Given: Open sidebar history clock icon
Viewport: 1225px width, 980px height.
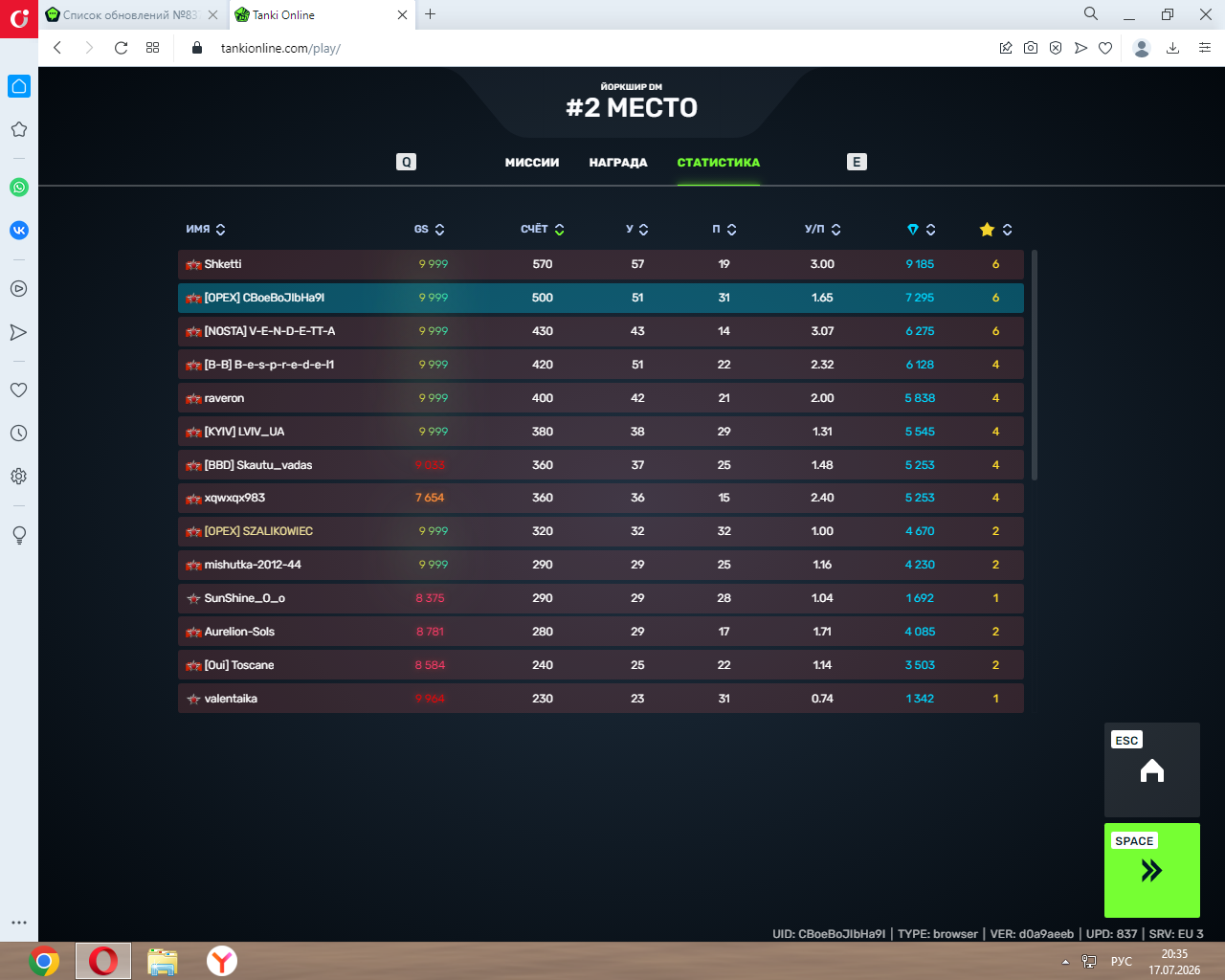Looking at the screenshot, I should point(19,434).
